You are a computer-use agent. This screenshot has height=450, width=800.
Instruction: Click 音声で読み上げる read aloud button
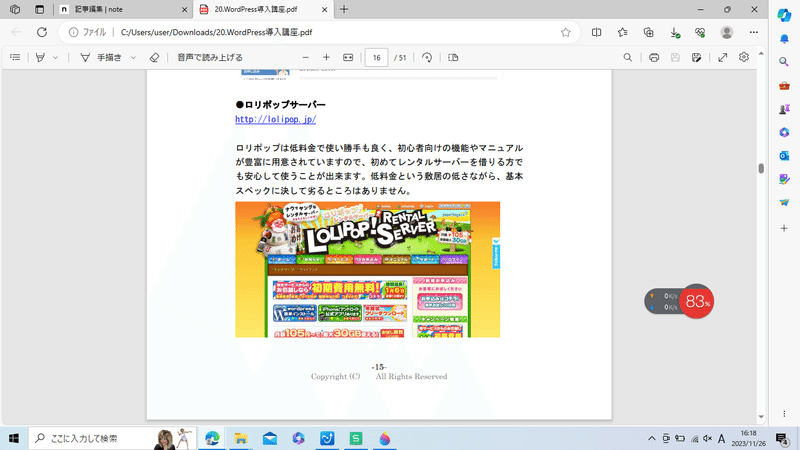(210, 58)
